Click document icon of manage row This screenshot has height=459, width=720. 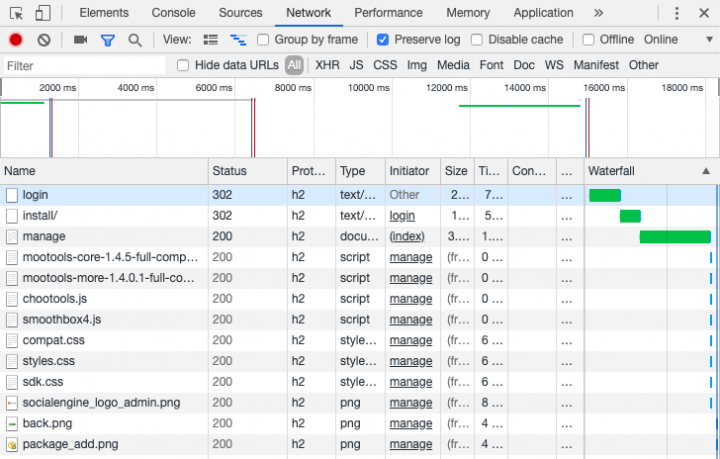(x=11, y=237)
